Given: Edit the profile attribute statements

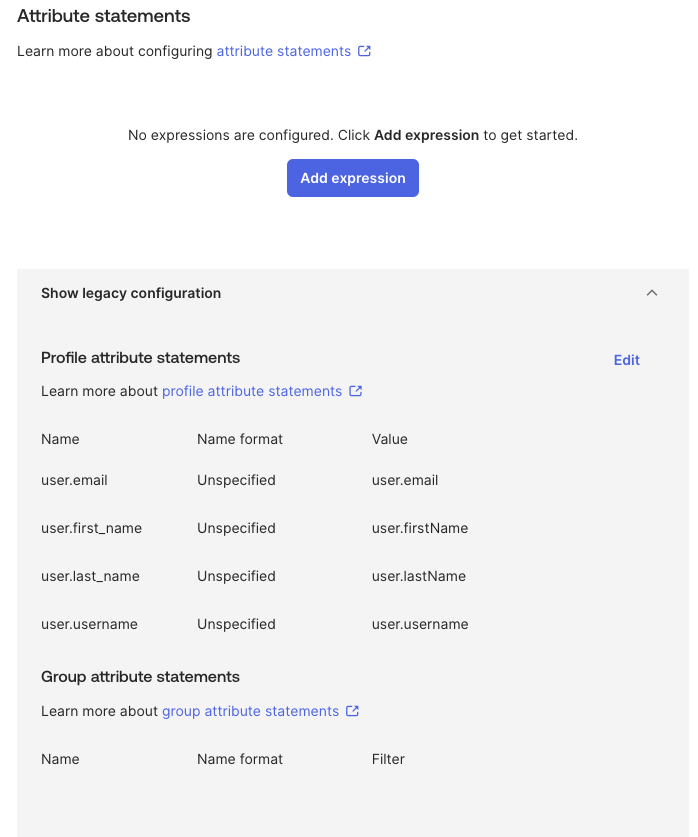Looking at the screenshot, I should pos(626,360).
